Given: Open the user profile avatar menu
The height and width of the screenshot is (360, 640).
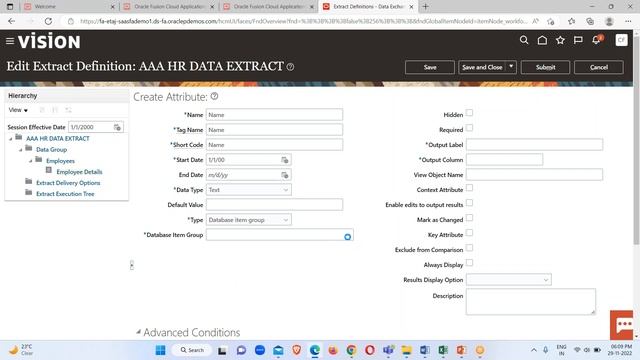Looking at the screenshot, I should (x=621, y=40).
